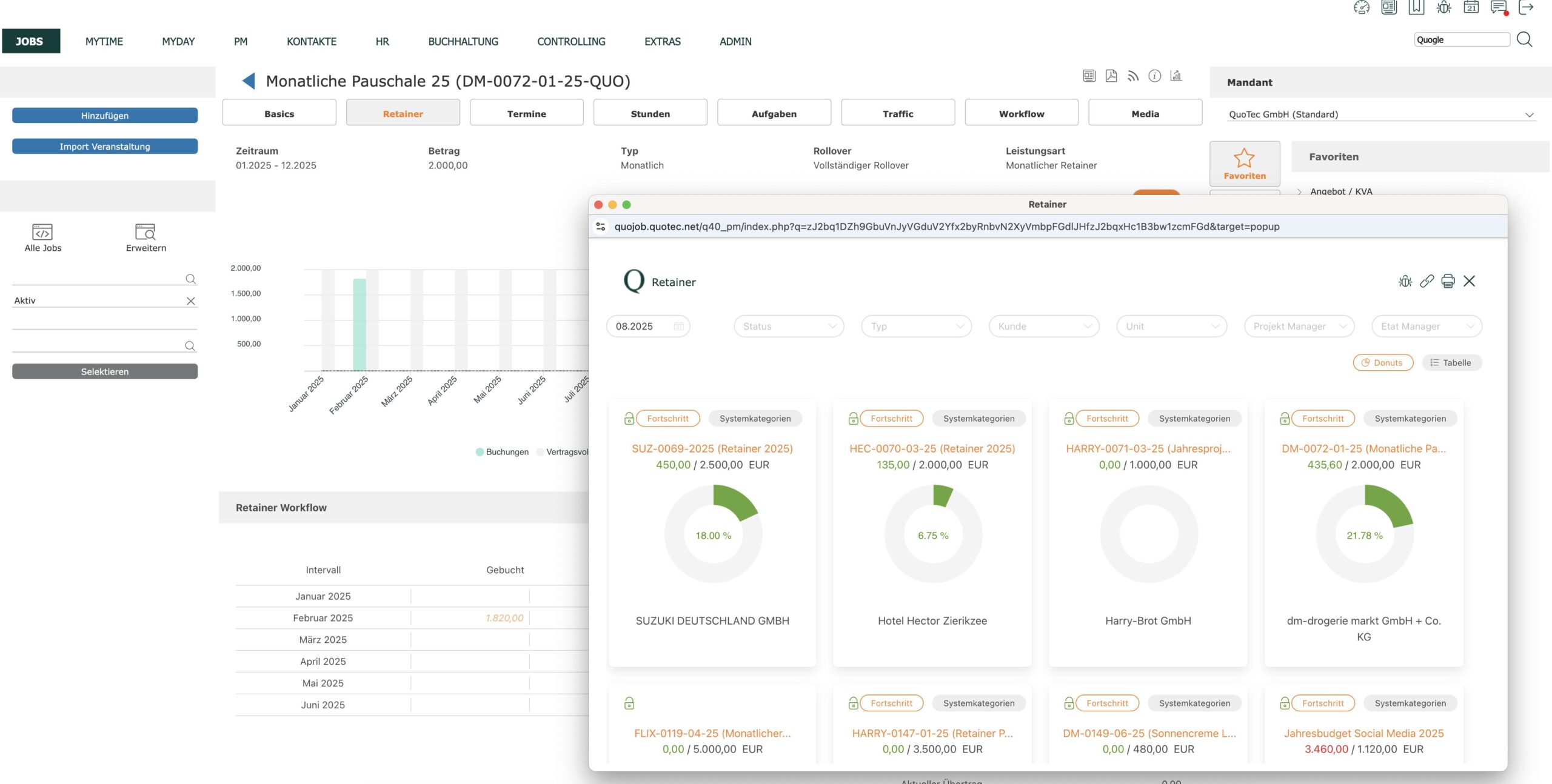Click the bug report icon in Retainer popup

pyautogui.click(x=1405, y=281)
